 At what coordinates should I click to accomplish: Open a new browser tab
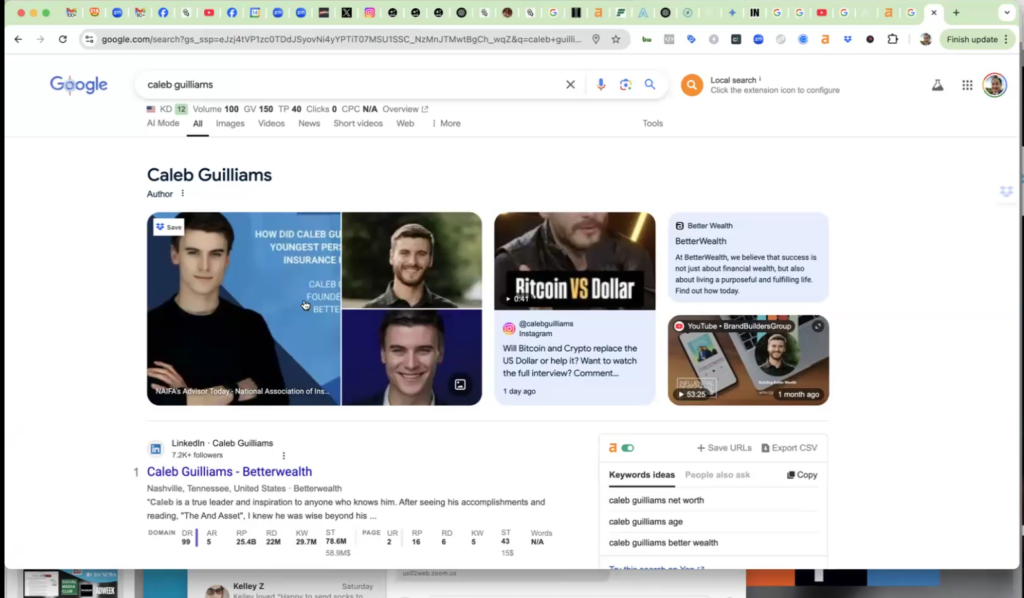[956, 12]
